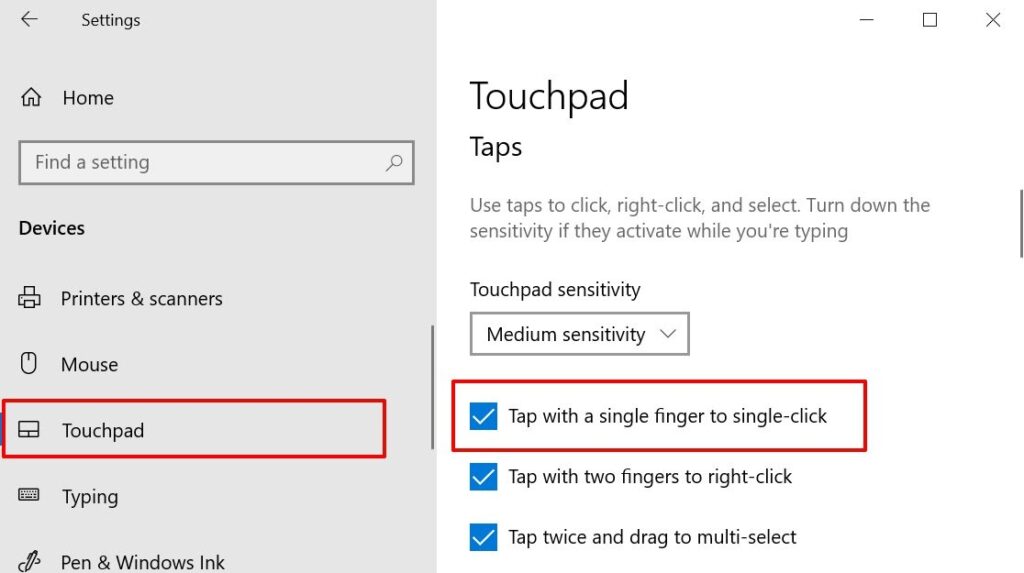1024x573 pixels.
Task: Click the Pen & Windows Ink icon
Action: pyautogui.click(x=29, y=561)
